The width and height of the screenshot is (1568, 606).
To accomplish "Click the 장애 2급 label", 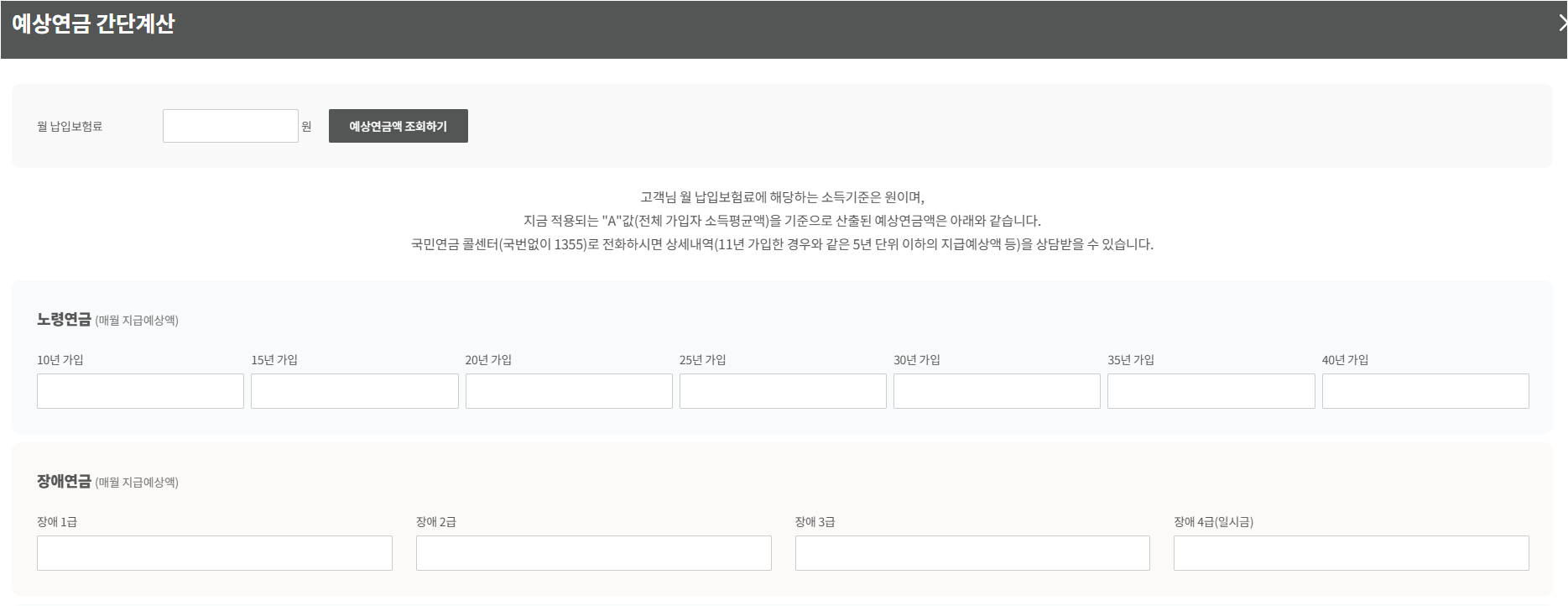I will point(436,522).
